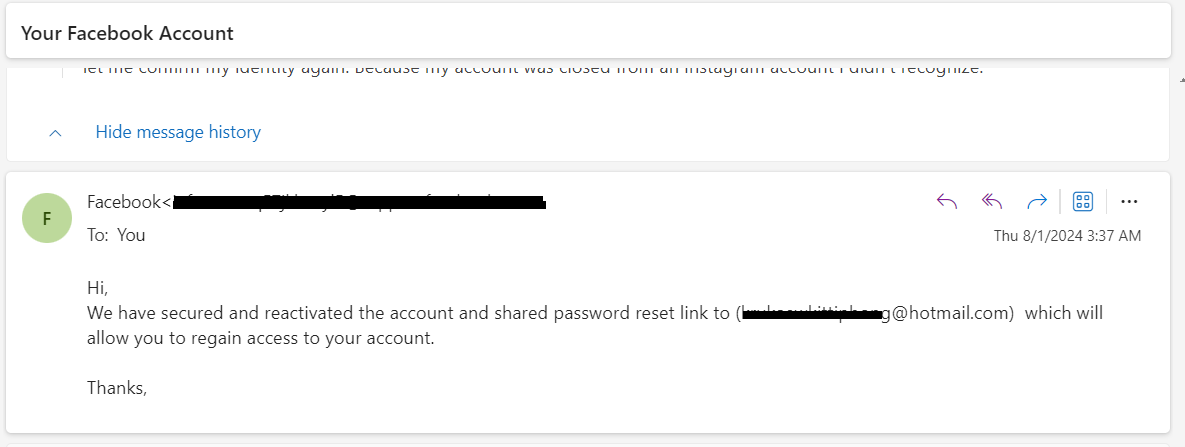Click the To: label
1185x447 pixels.
point(98,235)
